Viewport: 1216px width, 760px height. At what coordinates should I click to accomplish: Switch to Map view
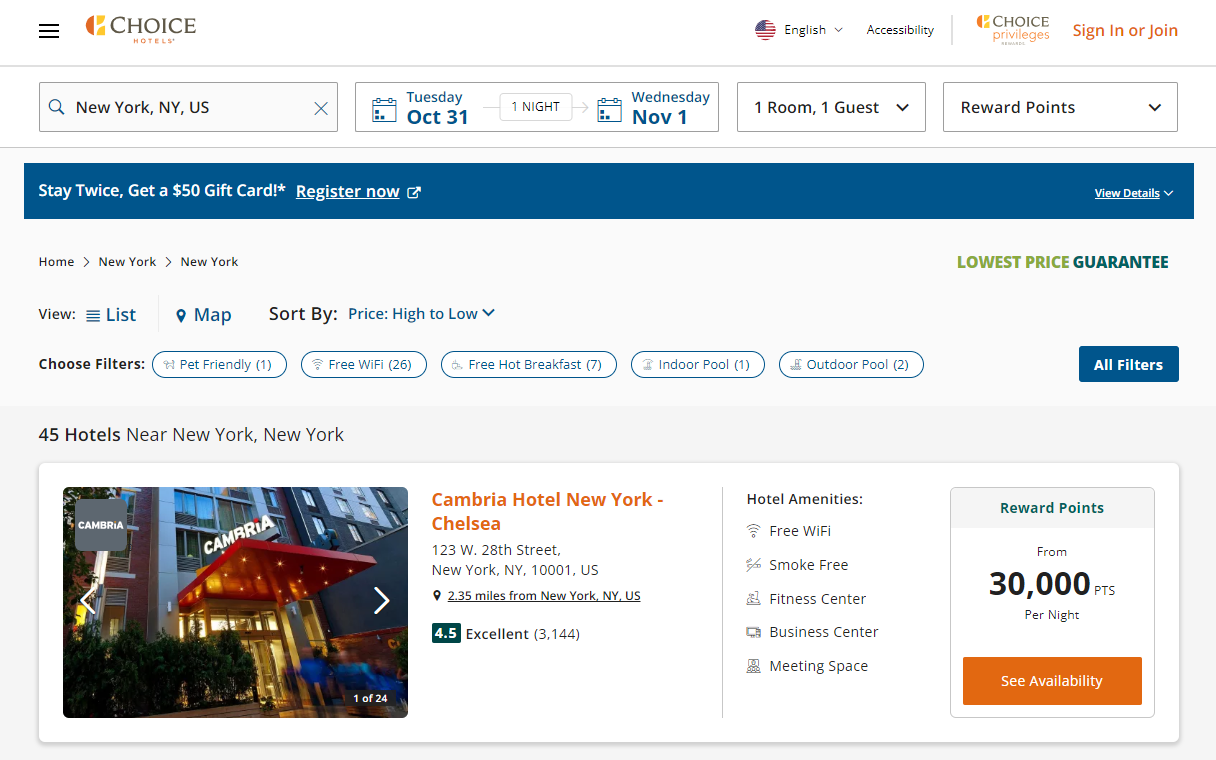203,314
